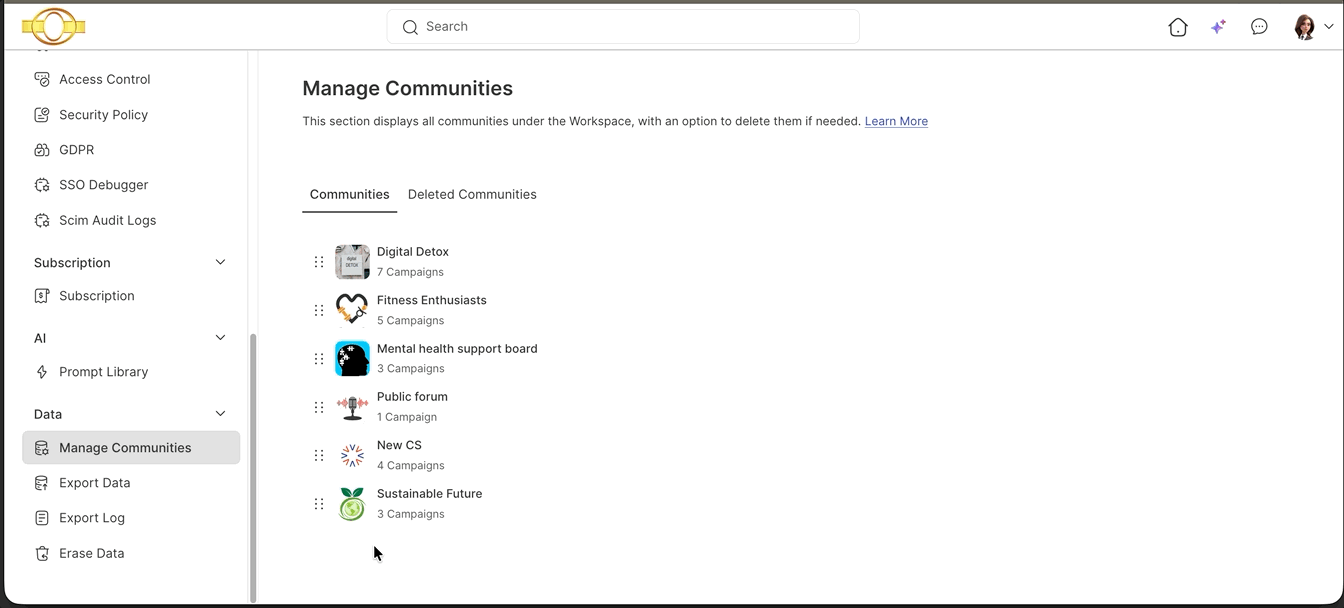Viewport: 1344px width, 608px height.
Task: Click Mental health support board drag handle
Action: (x=319, y=359)
